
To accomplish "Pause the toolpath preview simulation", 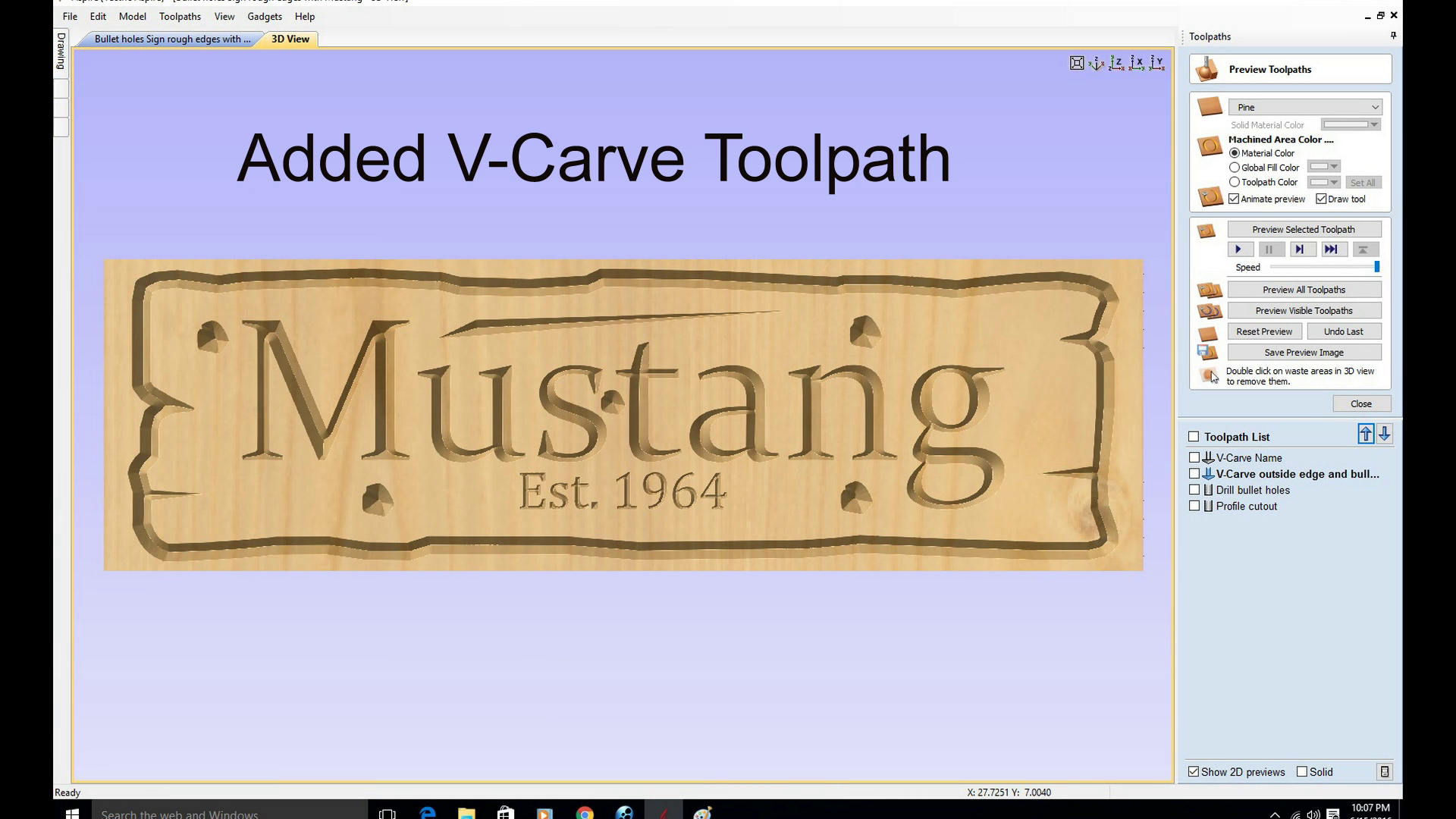I will [x=1271, y=249].
